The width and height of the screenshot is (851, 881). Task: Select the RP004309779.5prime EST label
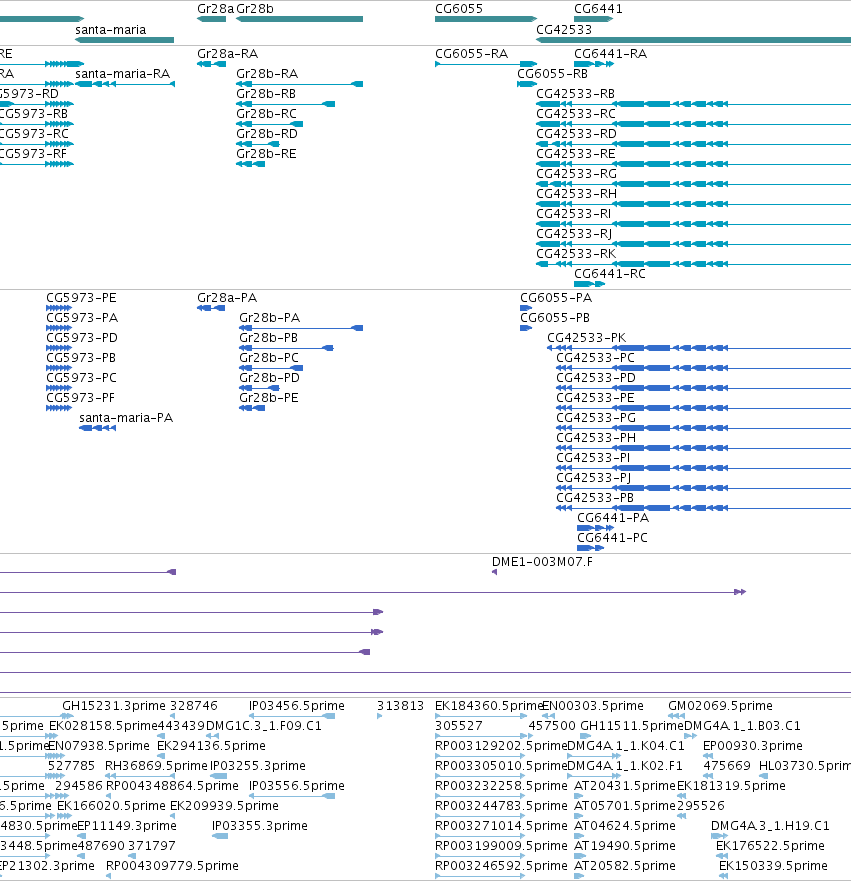172,866
